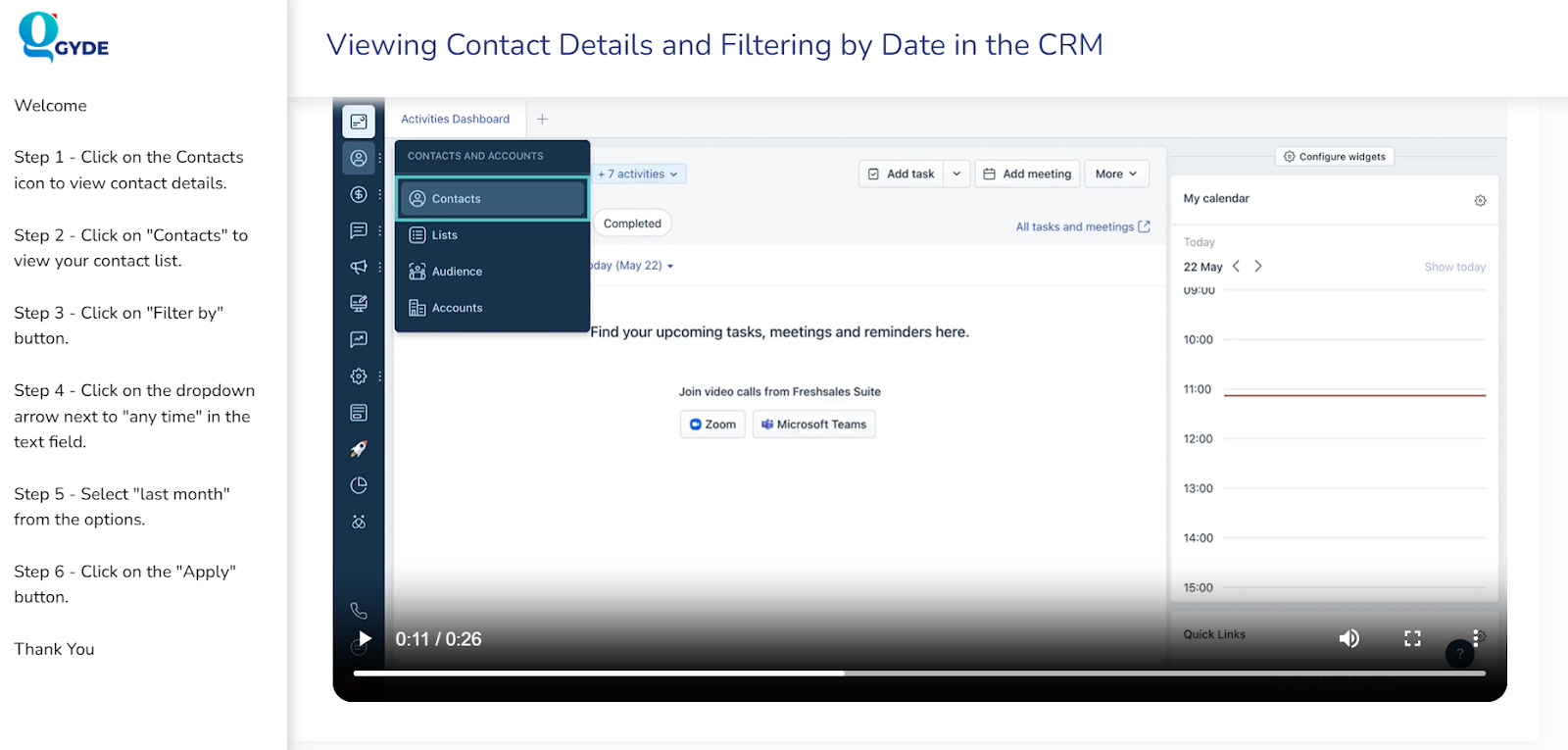Toggle fullscreen mode on the video
Viewport: 1568px width, 750px height.
1412,638
